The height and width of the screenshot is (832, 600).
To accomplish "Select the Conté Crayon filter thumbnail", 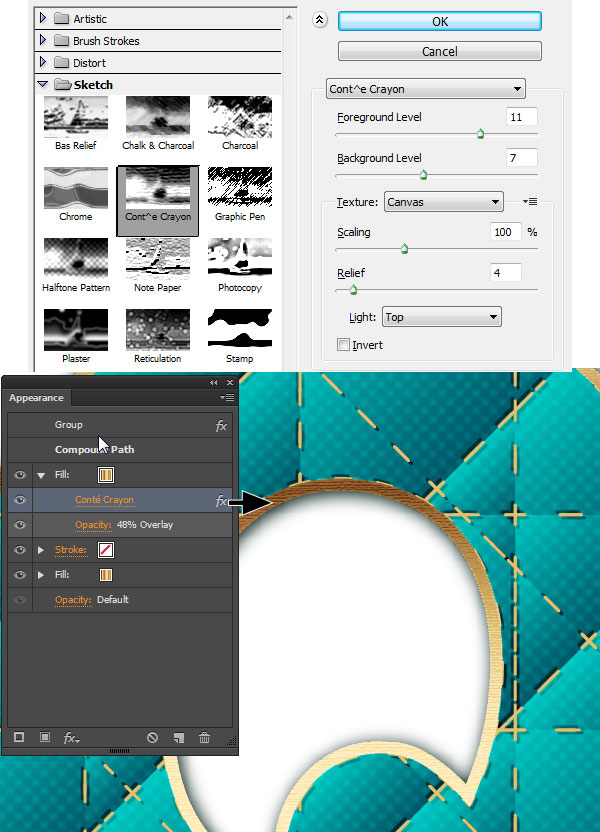I will coord(158,188).
